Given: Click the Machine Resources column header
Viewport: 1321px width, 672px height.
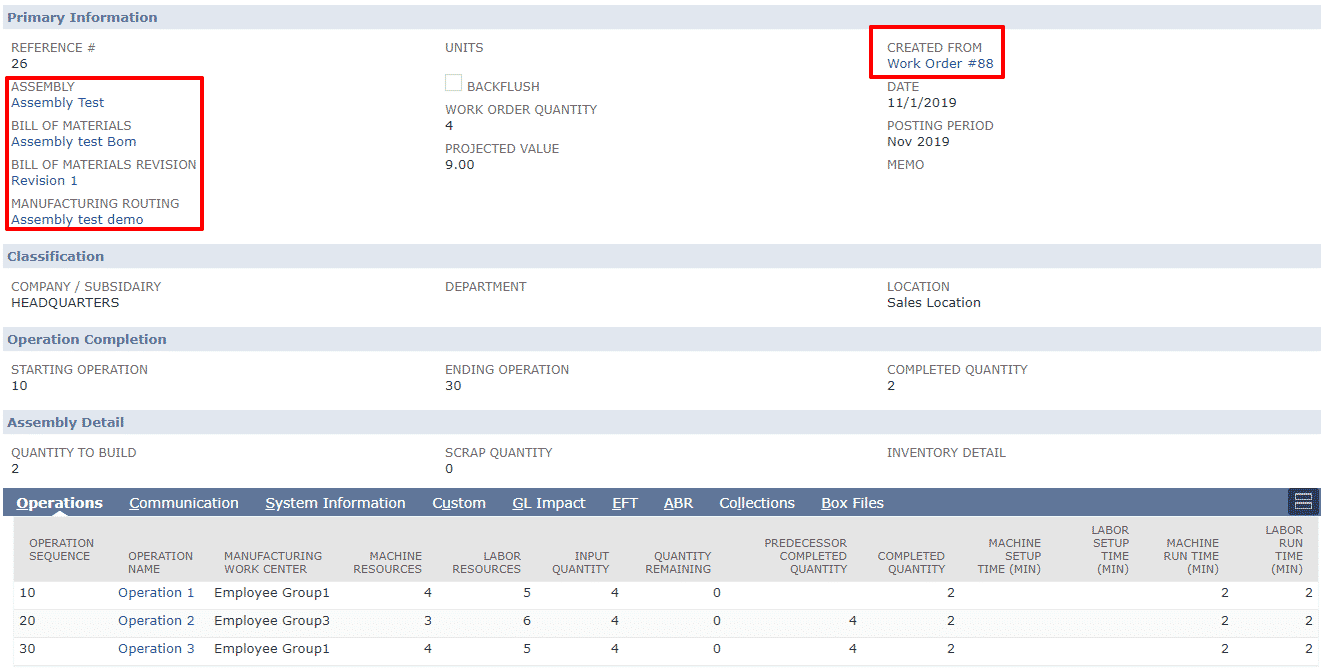Looking at the screenshot, I should [x=388, y=563].
